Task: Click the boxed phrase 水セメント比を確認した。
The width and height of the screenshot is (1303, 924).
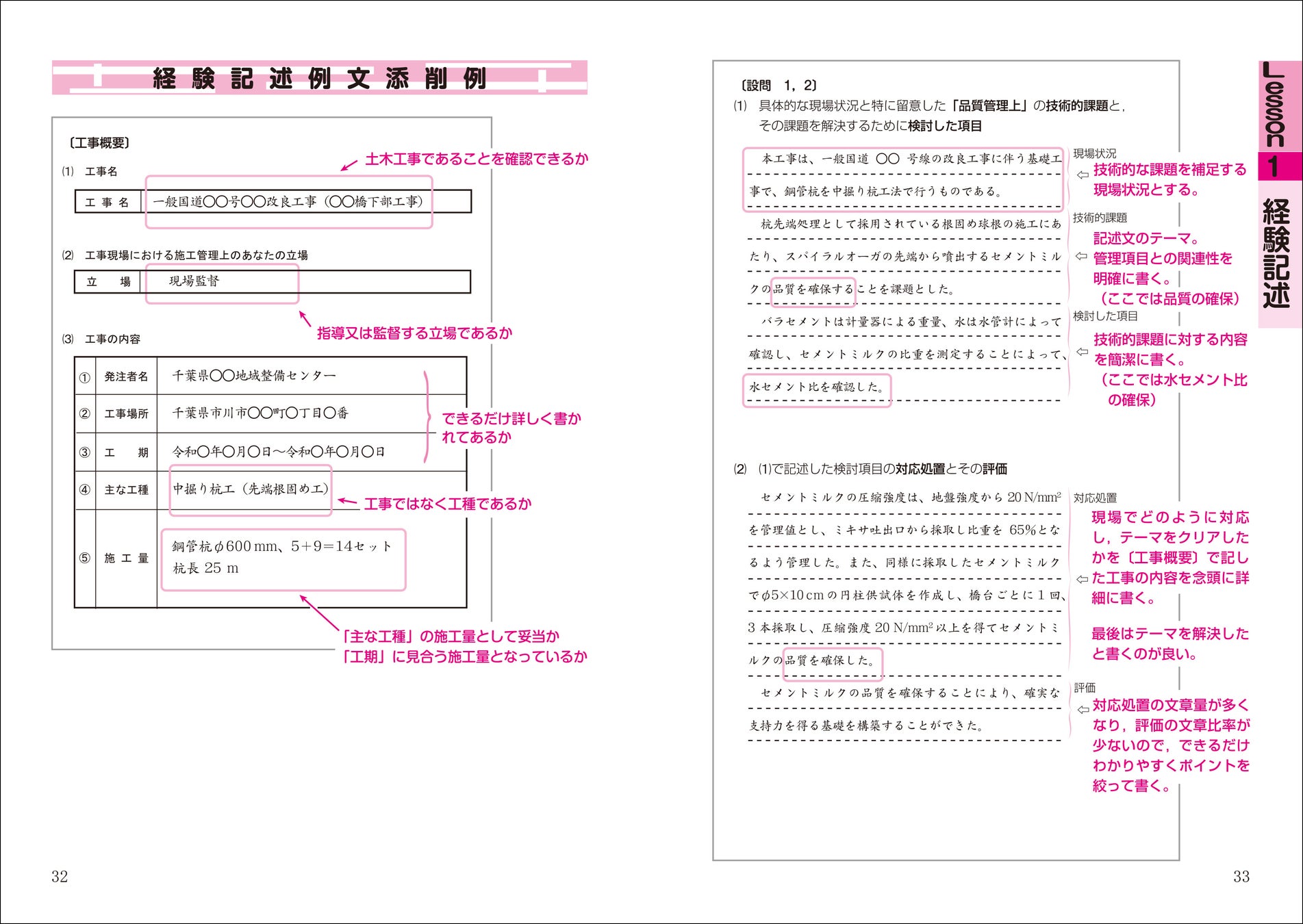Action: pyautogui.click(x=817, y=387)
